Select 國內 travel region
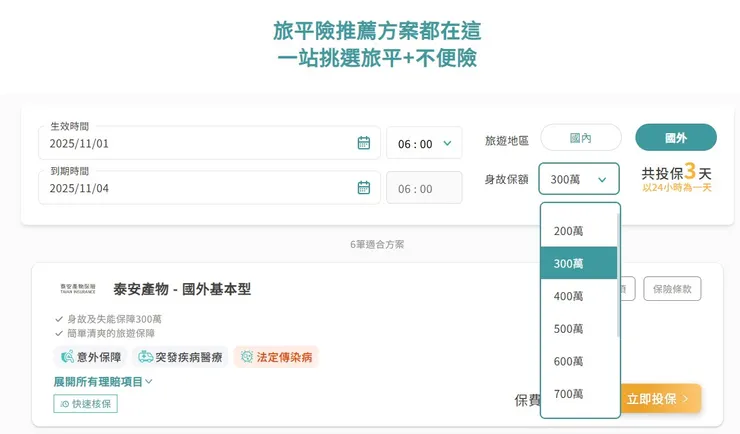 [x=580, y=138]
